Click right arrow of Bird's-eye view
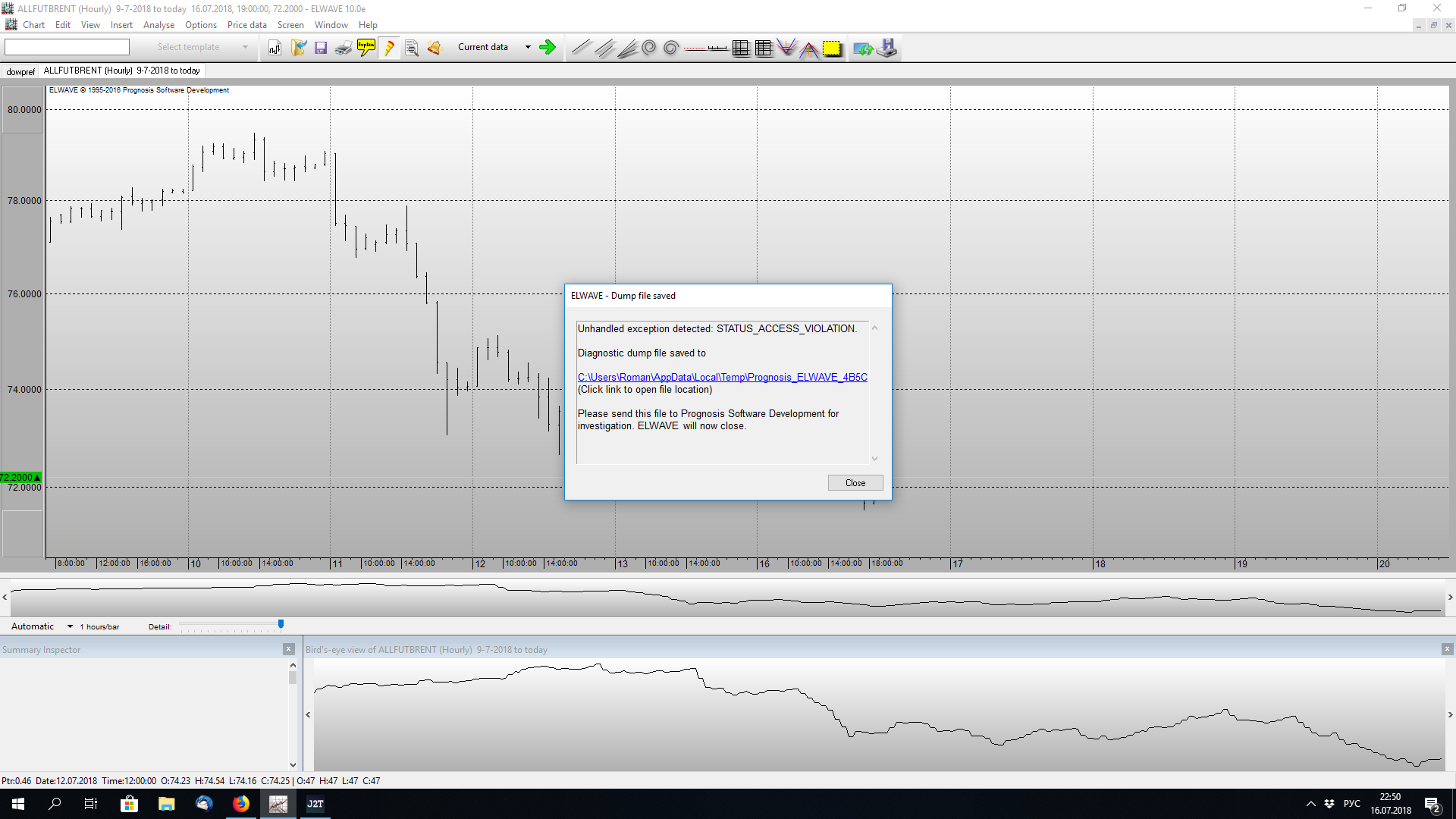The image size is (1456, 819). [x=1450, y=714]
